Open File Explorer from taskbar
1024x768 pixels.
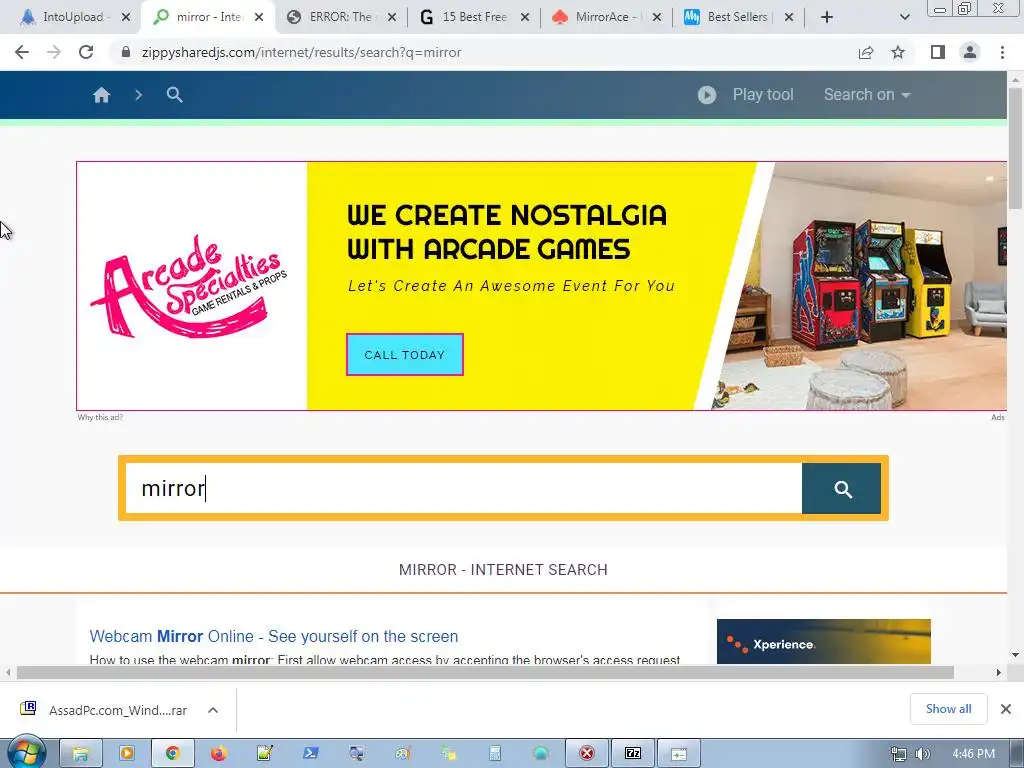pos(80,754)
